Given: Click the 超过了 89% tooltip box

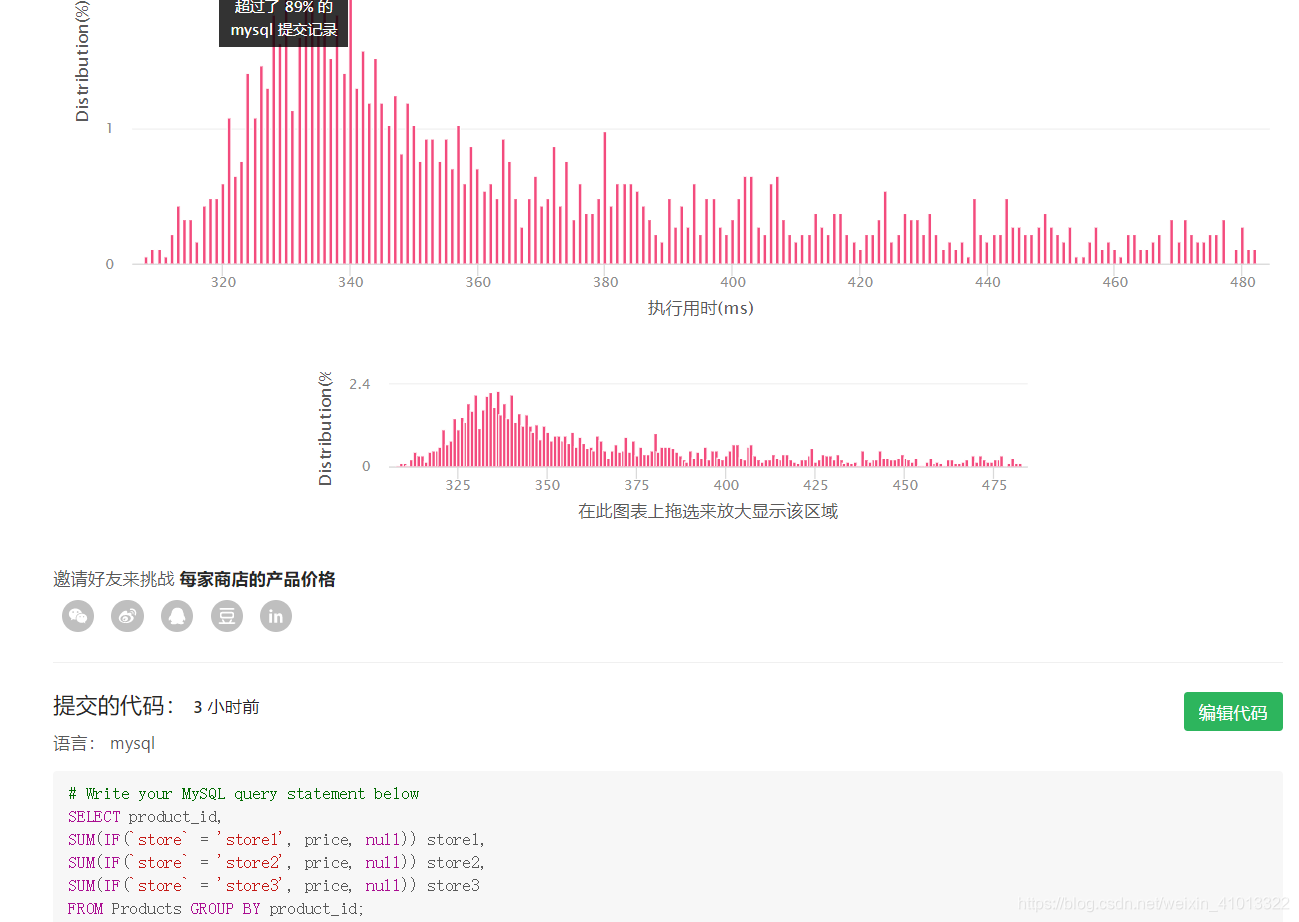Looking at the screenshot, I should [x=284, y=21].
